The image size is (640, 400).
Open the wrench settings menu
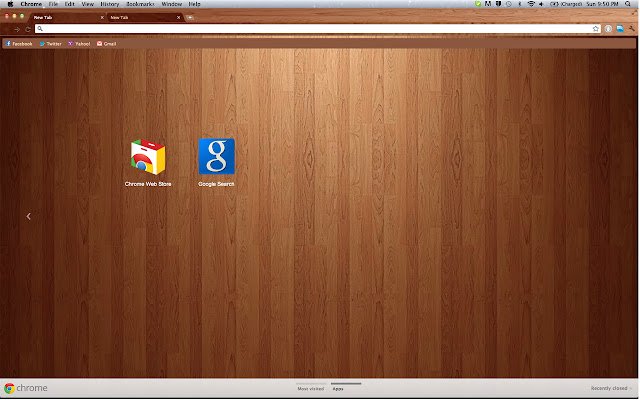click(632, 29)
